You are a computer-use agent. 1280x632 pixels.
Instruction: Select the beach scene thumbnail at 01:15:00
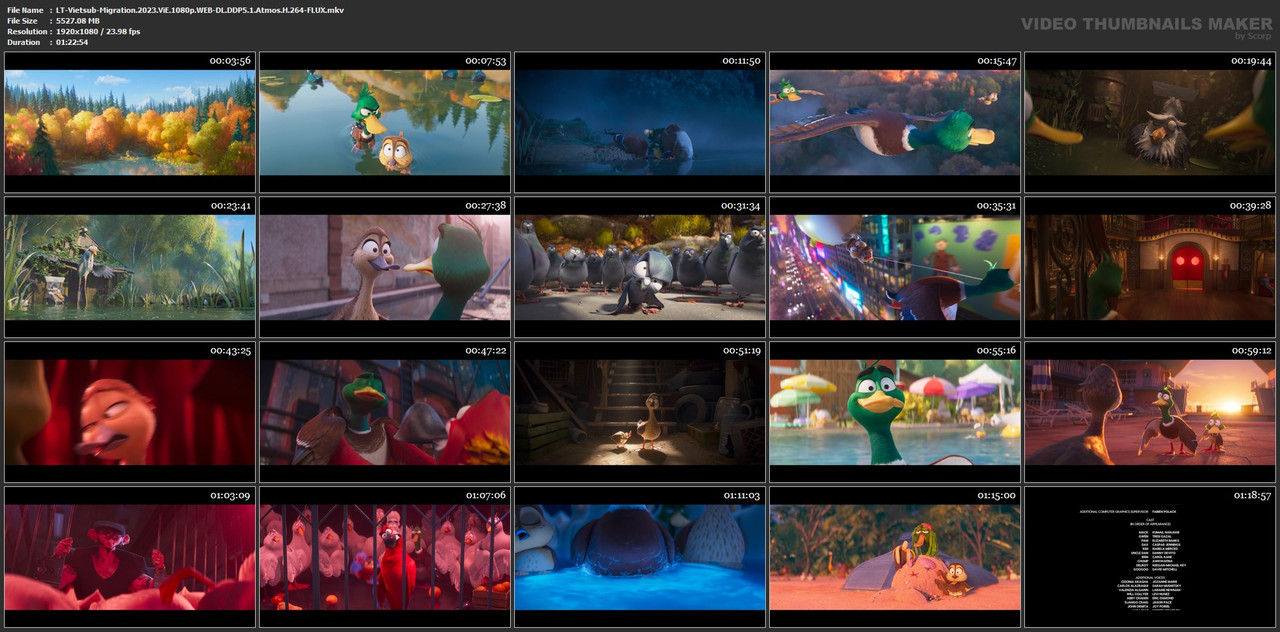895,557
